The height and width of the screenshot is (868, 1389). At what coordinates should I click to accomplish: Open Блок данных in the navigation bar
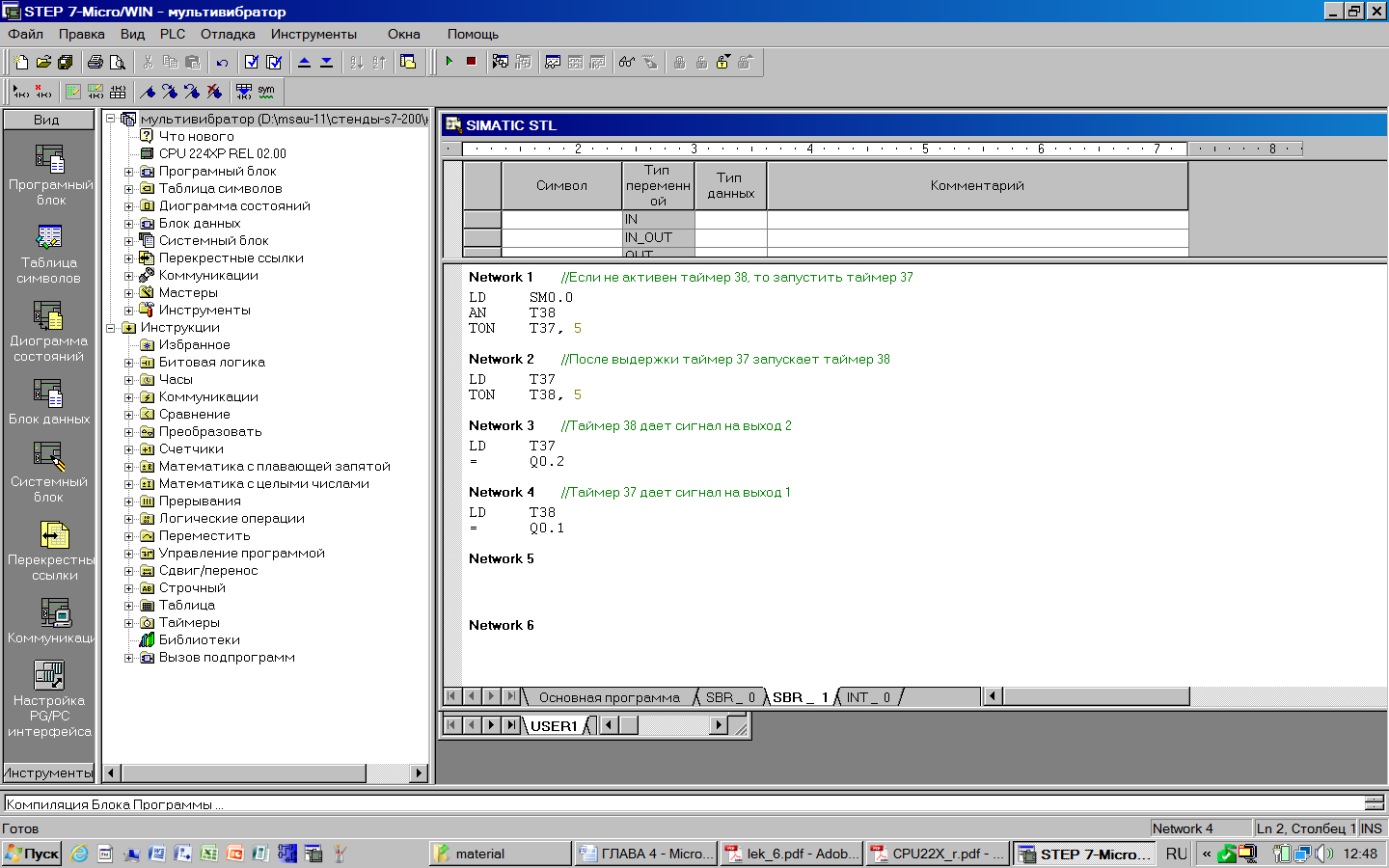pos(49,402)
